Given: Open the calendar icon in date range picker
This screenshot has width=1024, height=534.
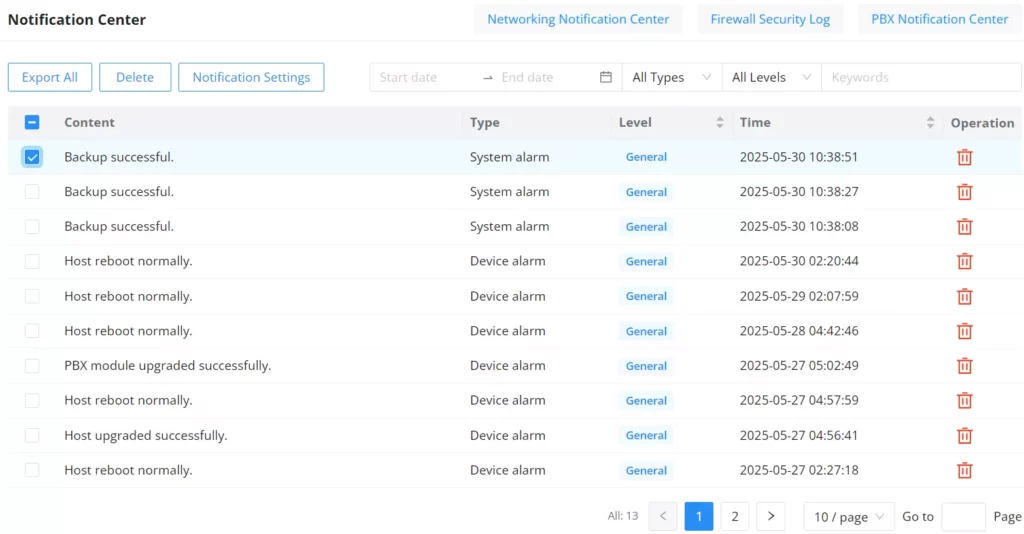Looking at the screenshot, I should pos(606,77).
